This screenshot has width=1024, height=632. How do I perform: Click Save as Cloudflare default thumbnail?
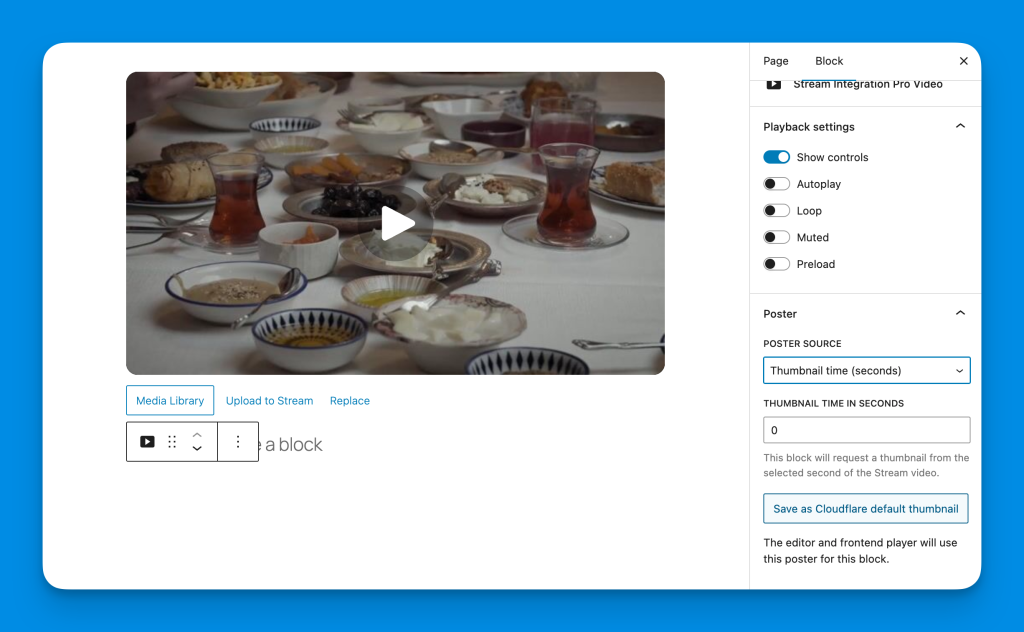pyautogui.click(x=865, y=509)
